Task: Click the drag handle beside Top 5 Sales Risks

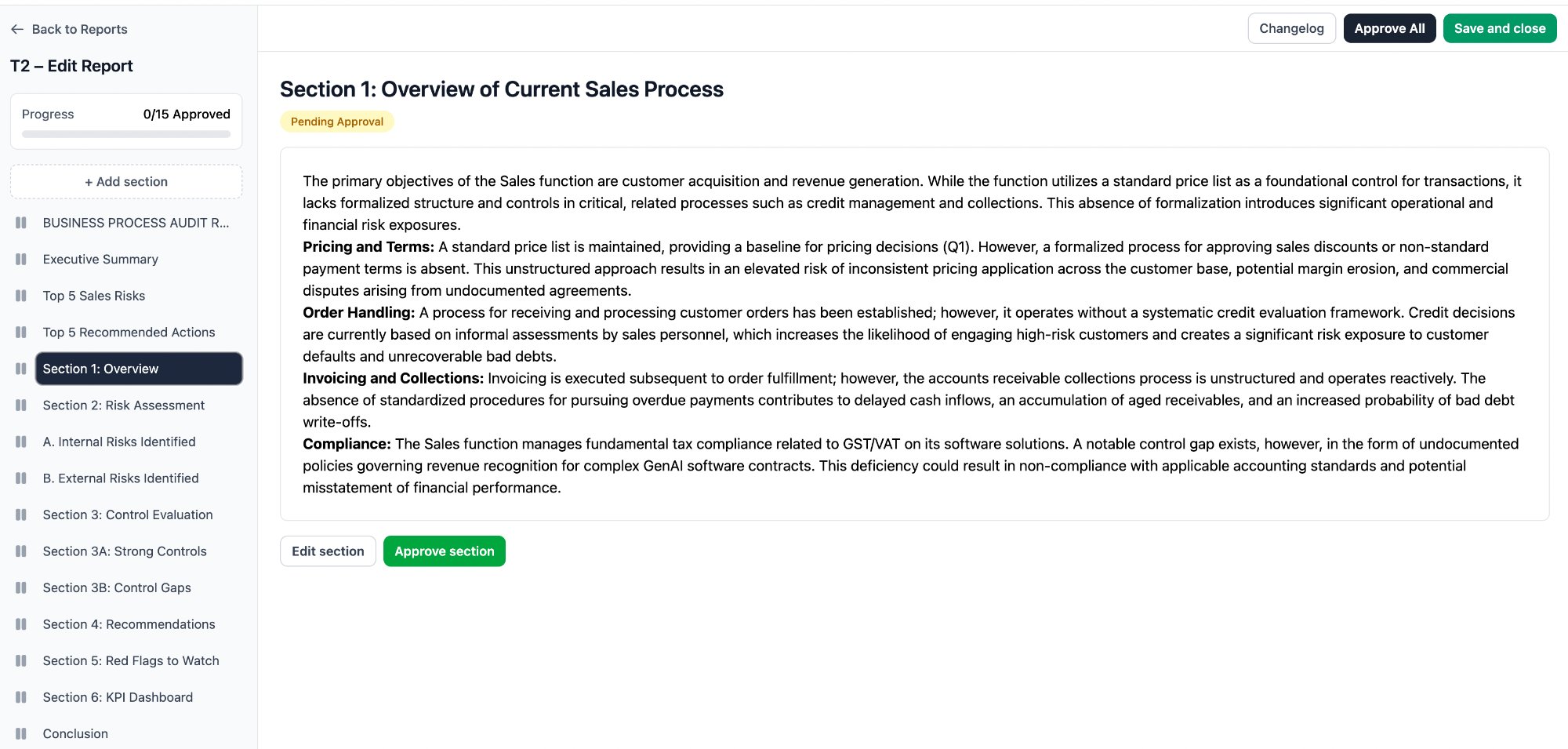Action: (20, 296)
